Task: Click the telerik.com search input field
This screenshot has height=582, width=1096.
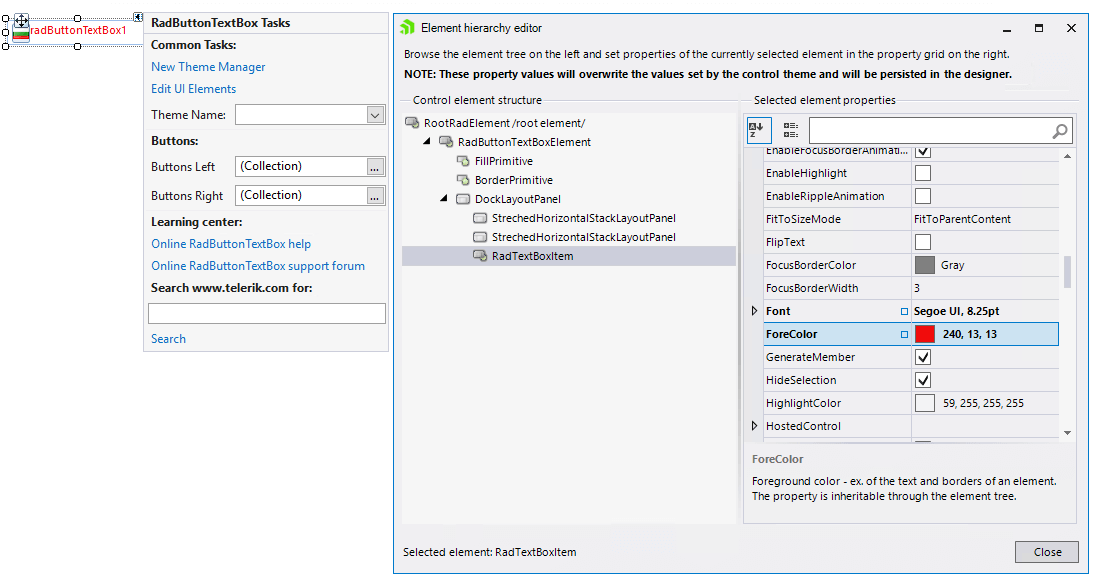Action: (x=267, y=314)
